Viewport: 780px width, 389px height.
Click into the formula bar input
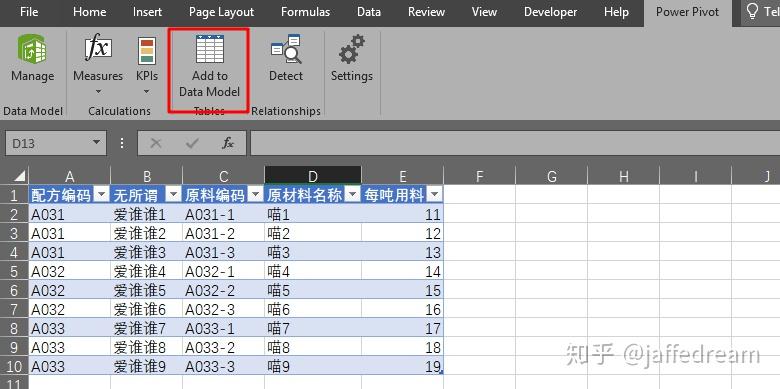point(515,143)
